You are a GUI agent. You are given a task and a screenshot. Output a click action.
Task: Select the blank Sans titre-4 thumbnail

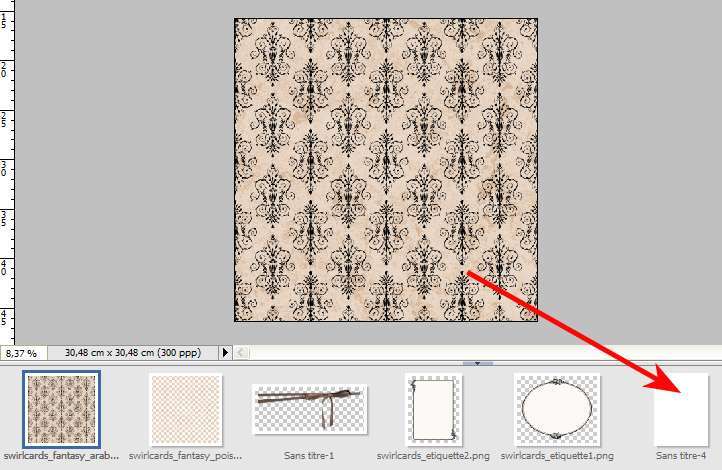681,409
